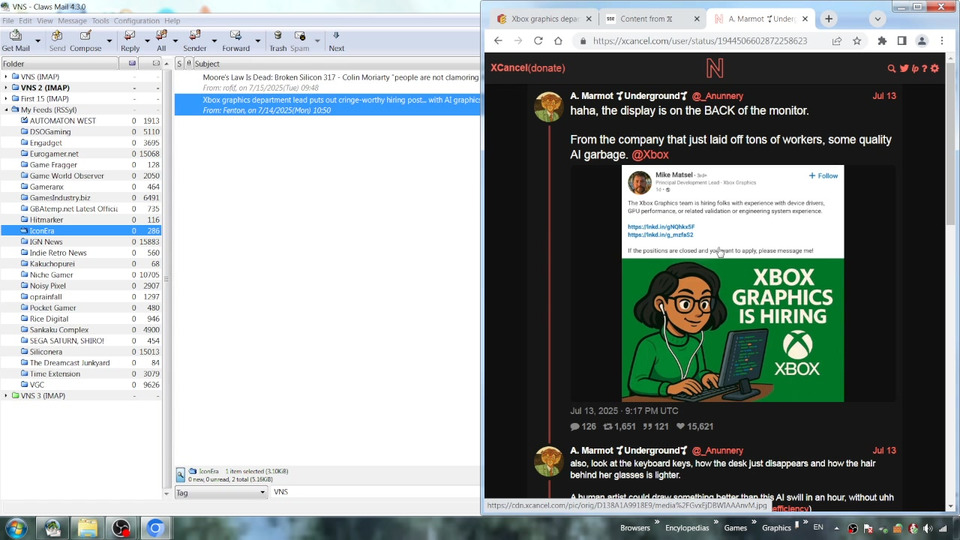Open the Tag combo box

(x=221, y=492)
